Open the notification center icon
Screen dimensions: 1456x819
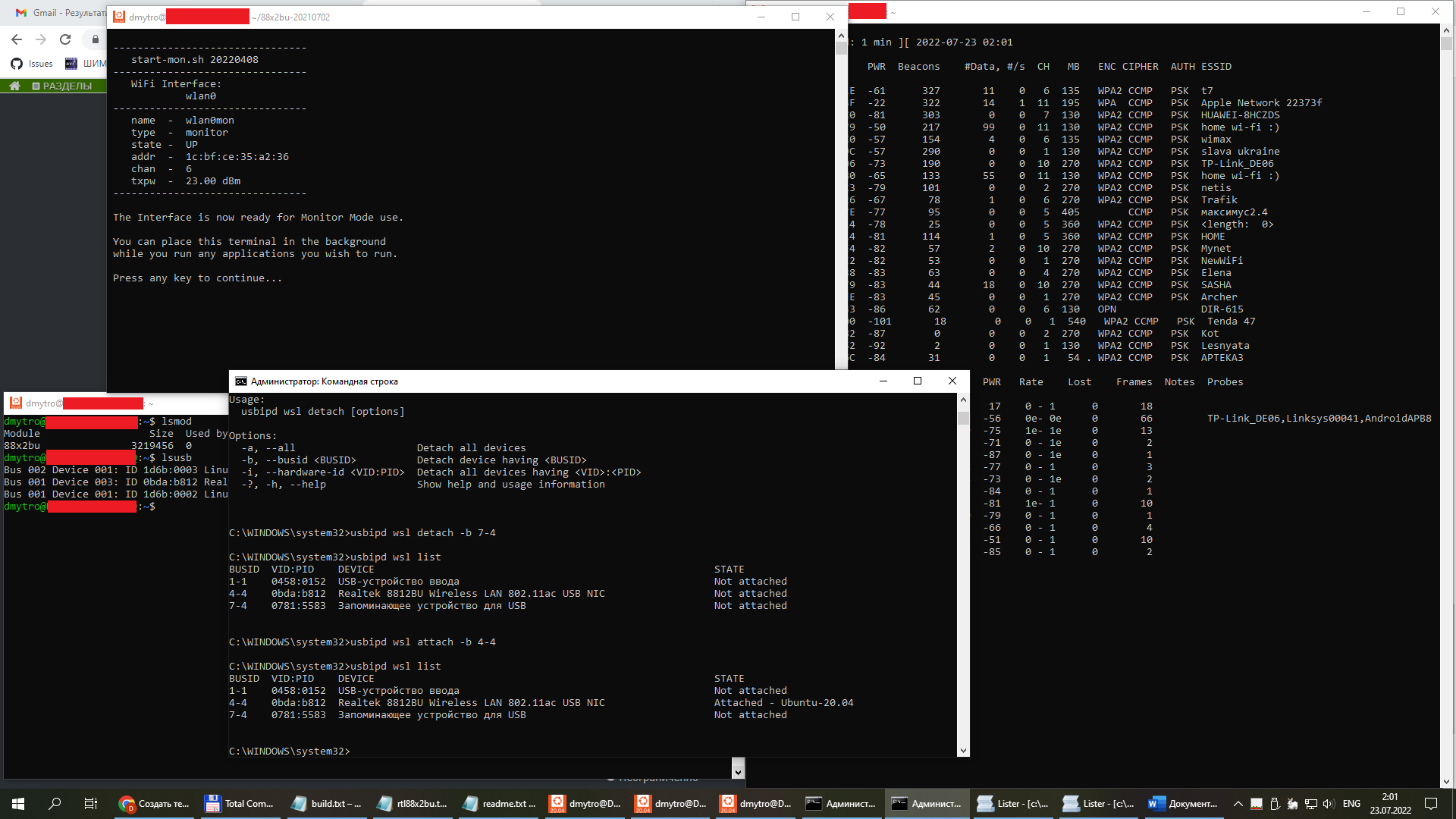point(1431,804)
